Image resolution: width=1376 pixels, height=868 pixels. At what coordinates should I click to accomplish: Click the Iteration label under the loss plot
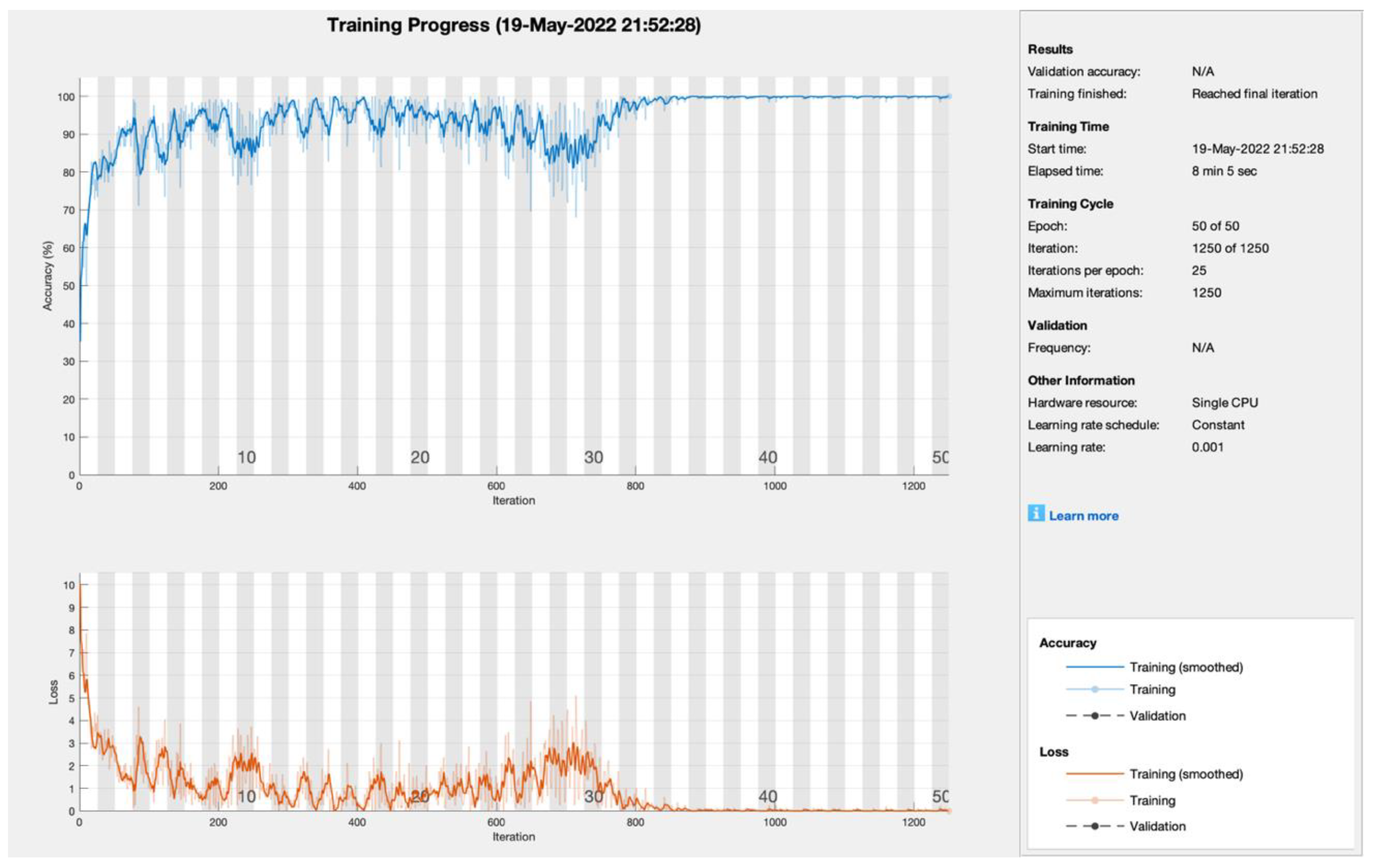pos(514,837)
